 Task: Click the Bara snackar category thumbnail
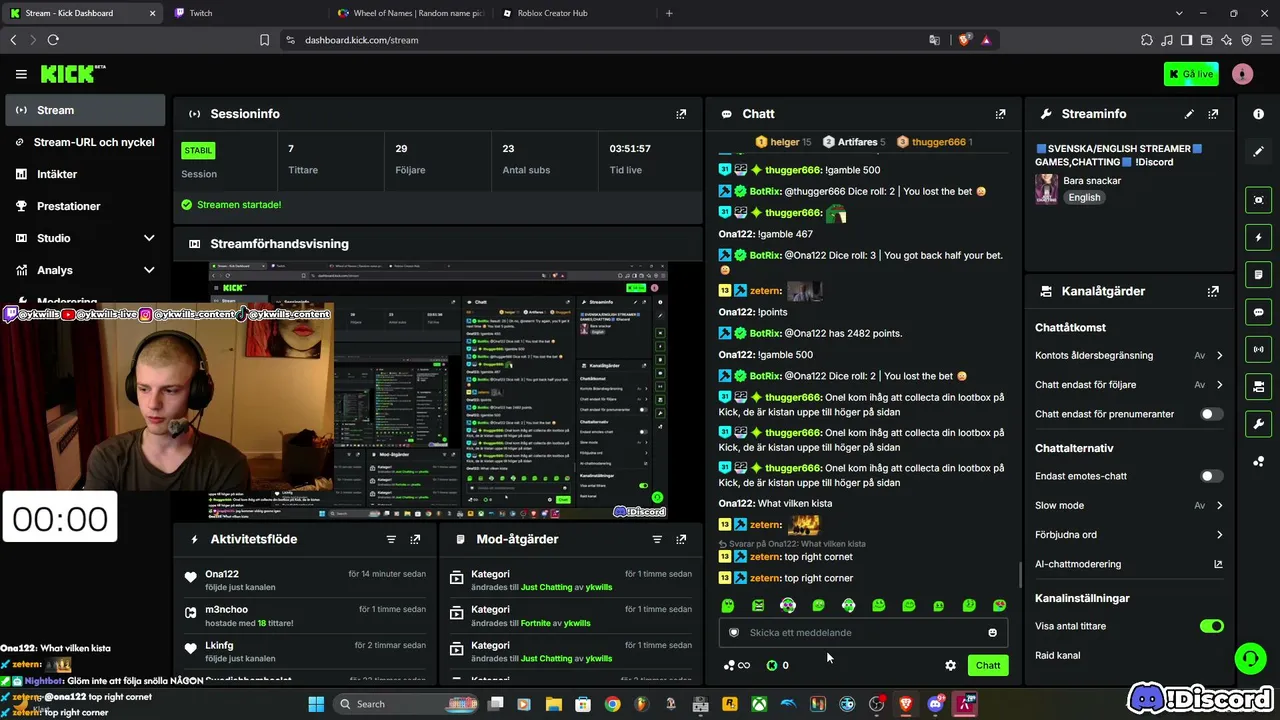pyautogui.click(x=1046, y=189)
